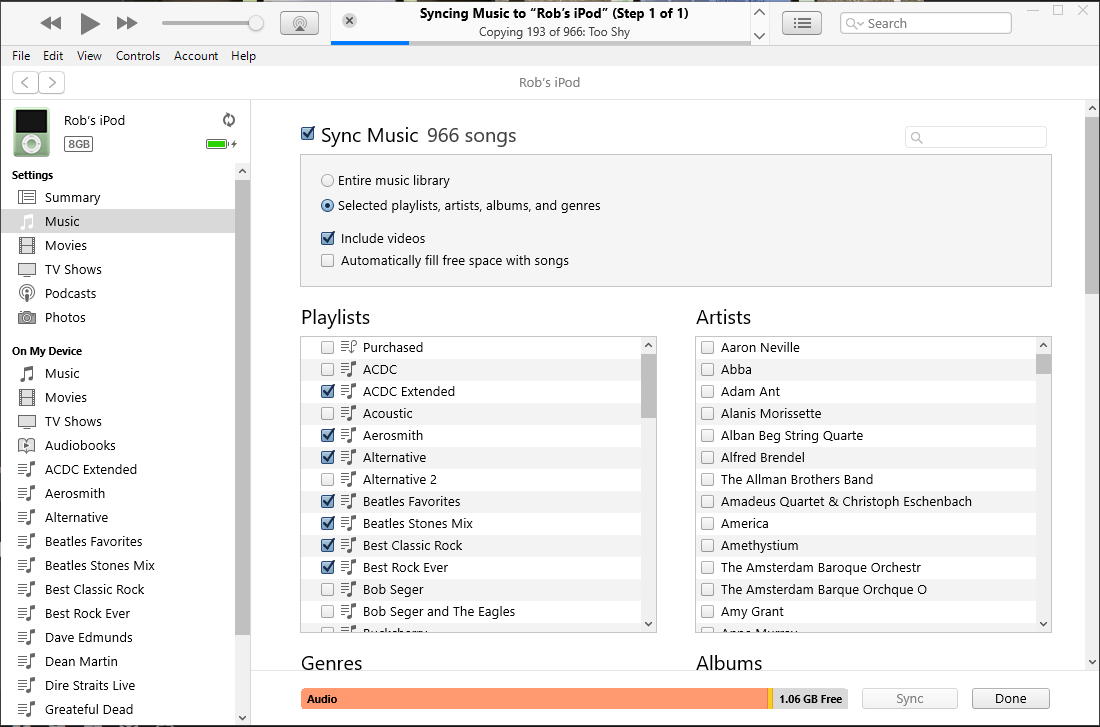Screen dimensions: 1100x727
Task: Select Entire music library option
Action: point(327,180)
